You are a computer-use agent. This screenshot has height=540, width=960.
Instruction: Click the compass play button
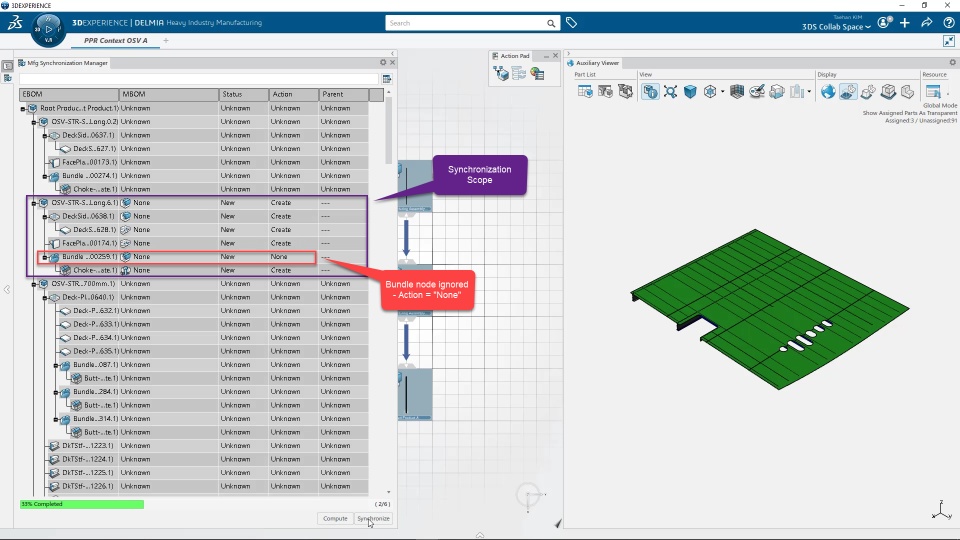49,29
